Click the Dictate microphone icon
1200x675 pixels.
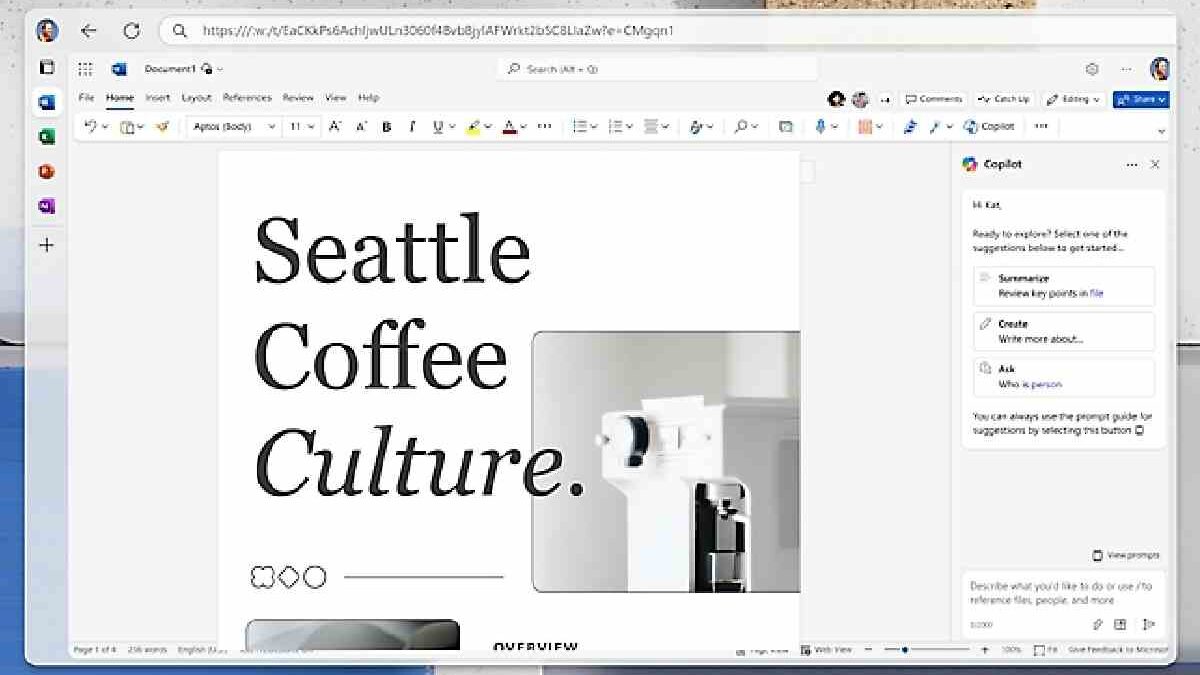pyautogui.click(x=820, y=127)
